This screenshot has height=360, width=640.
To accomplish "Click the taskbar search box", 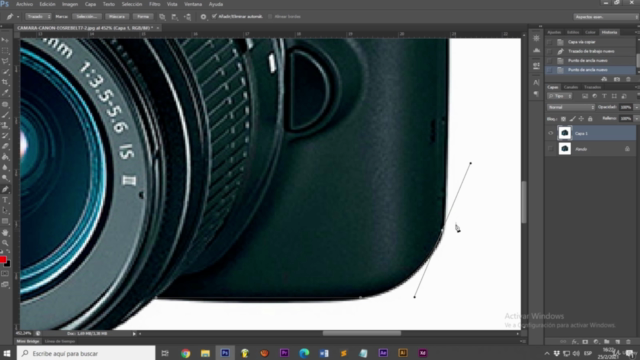I will [86, 353].
